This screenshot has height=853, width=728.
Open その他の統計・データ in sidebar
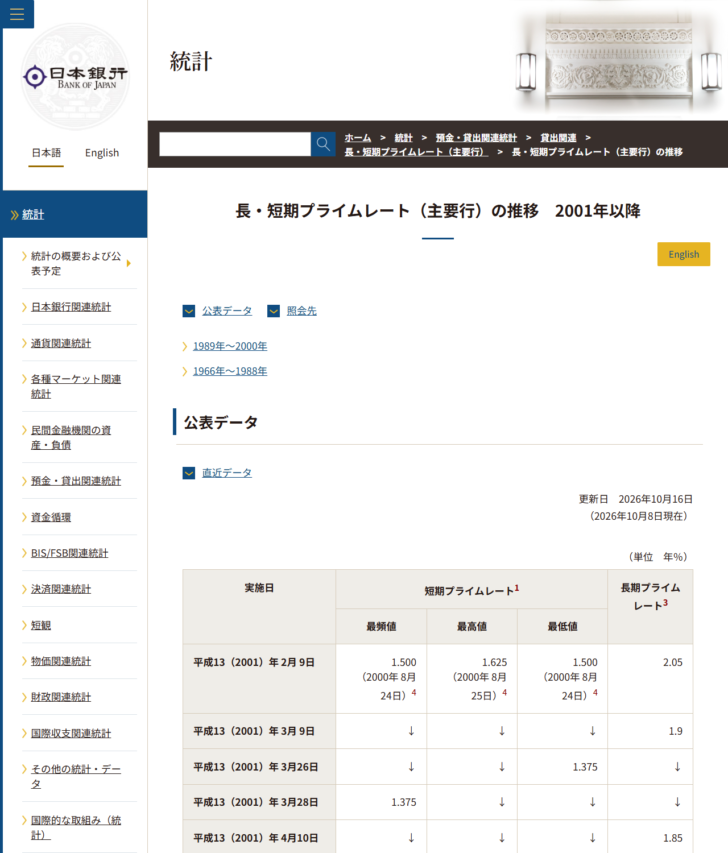pos(76,776)
